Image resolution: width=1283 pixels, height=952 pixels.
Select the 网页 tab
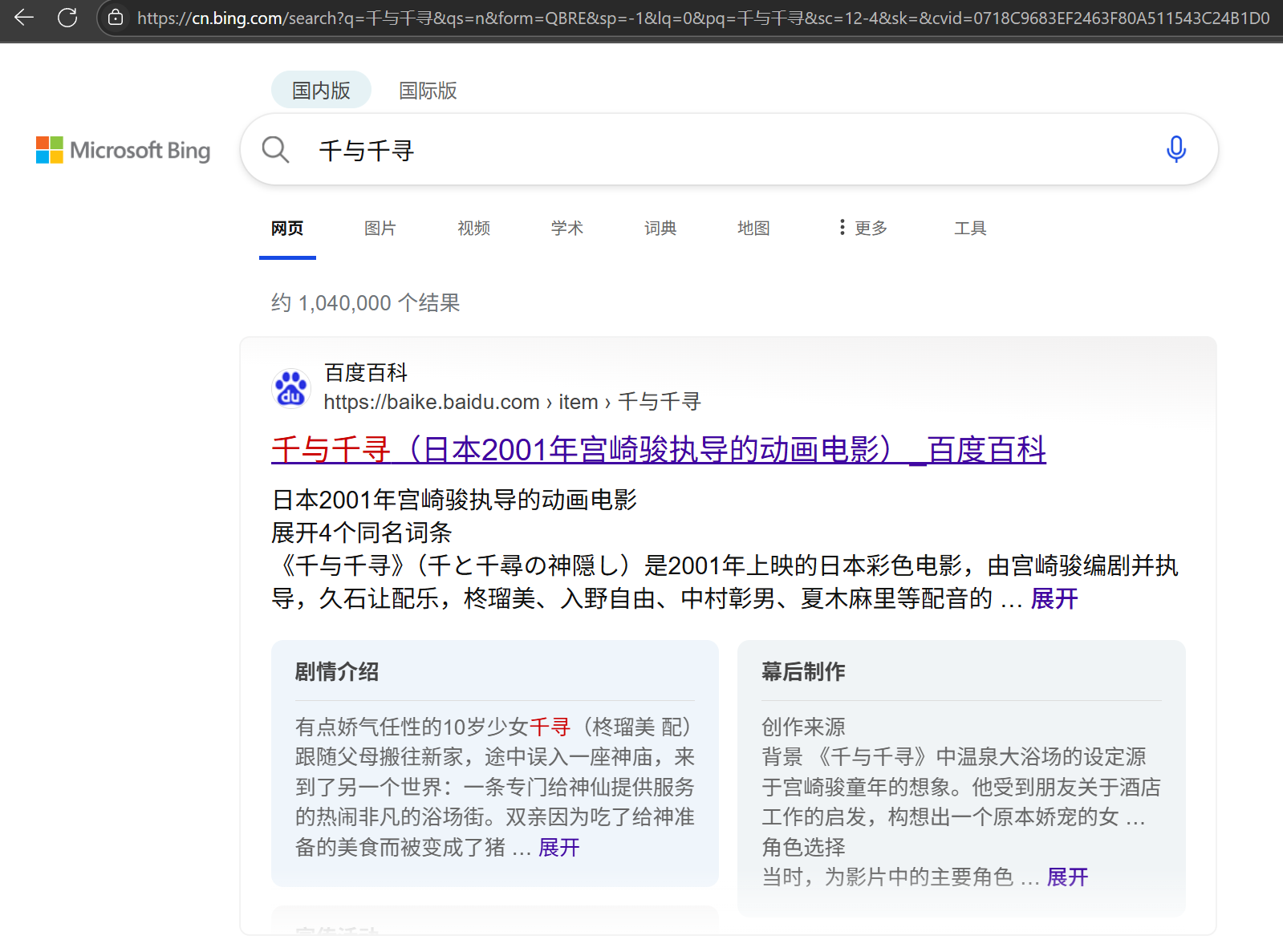point(287,229)
